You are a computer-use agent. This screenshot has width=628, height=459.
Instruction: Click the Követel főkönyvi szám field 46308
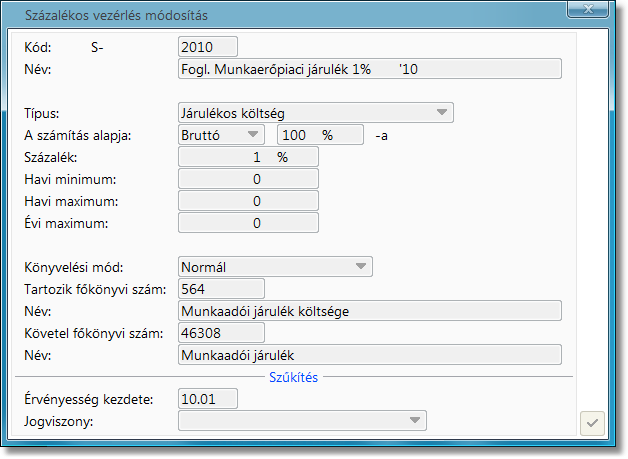click(x=221, y=333)
